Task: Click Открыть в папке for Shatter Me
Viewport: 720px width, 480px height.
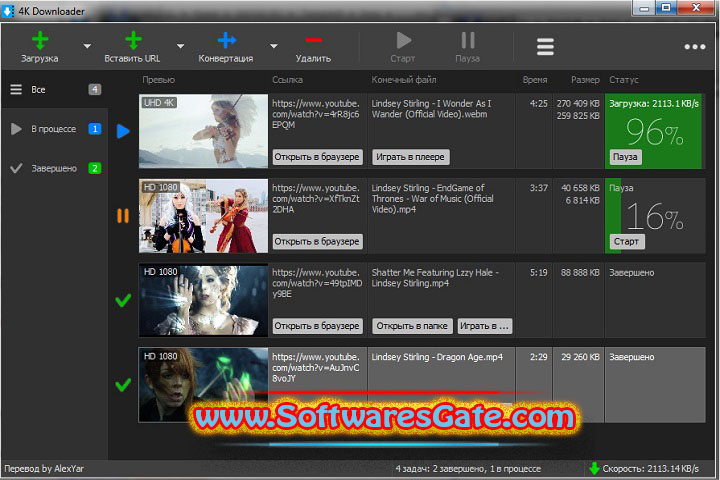Action: pyautogui.click(x=412, y=326)
